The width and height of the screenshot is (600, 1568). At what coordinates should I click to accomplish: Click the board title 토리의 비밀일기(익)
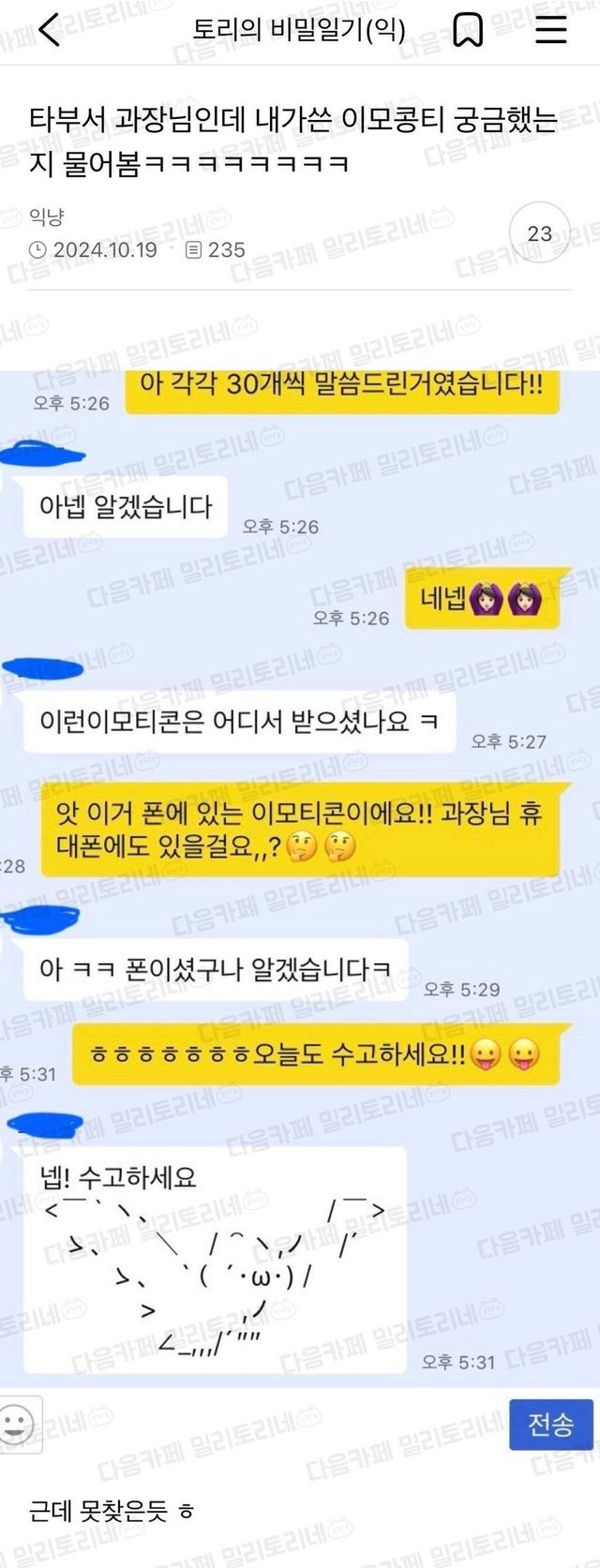pos(299,30)
